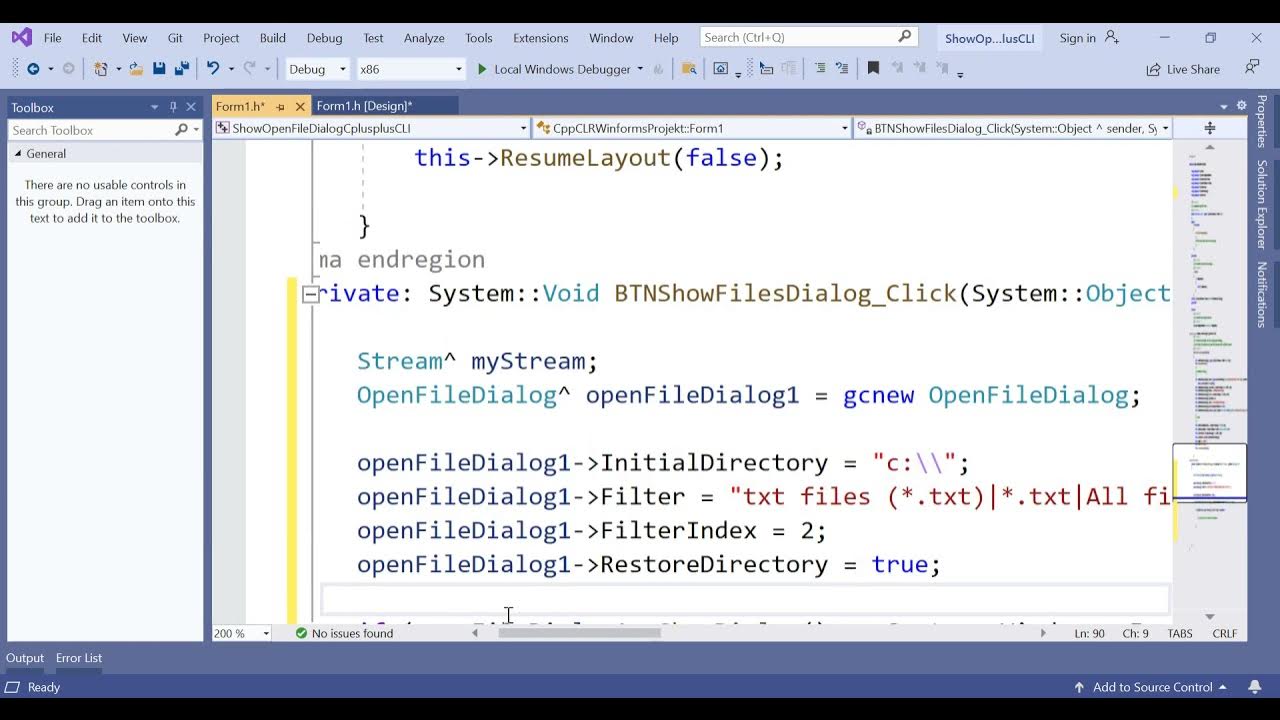
Task: Click Add to Source Control
Action: tap(1150, 687)
